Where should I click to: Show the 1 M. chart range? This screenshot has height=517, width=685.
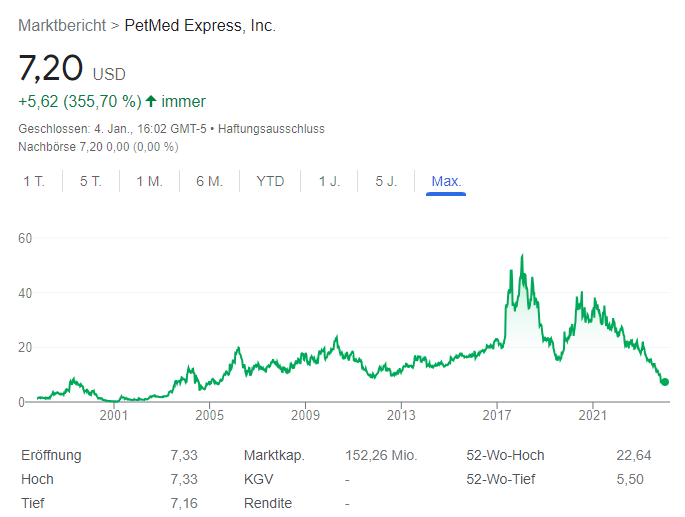point(149,181)
